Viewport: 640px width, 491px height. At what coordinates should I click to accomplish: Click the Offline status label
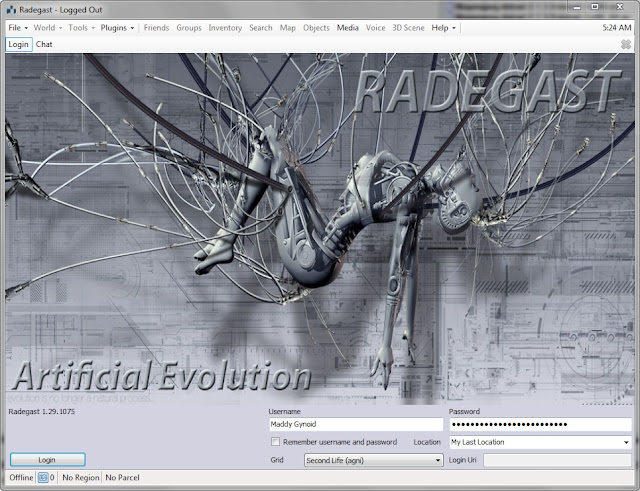21,478
